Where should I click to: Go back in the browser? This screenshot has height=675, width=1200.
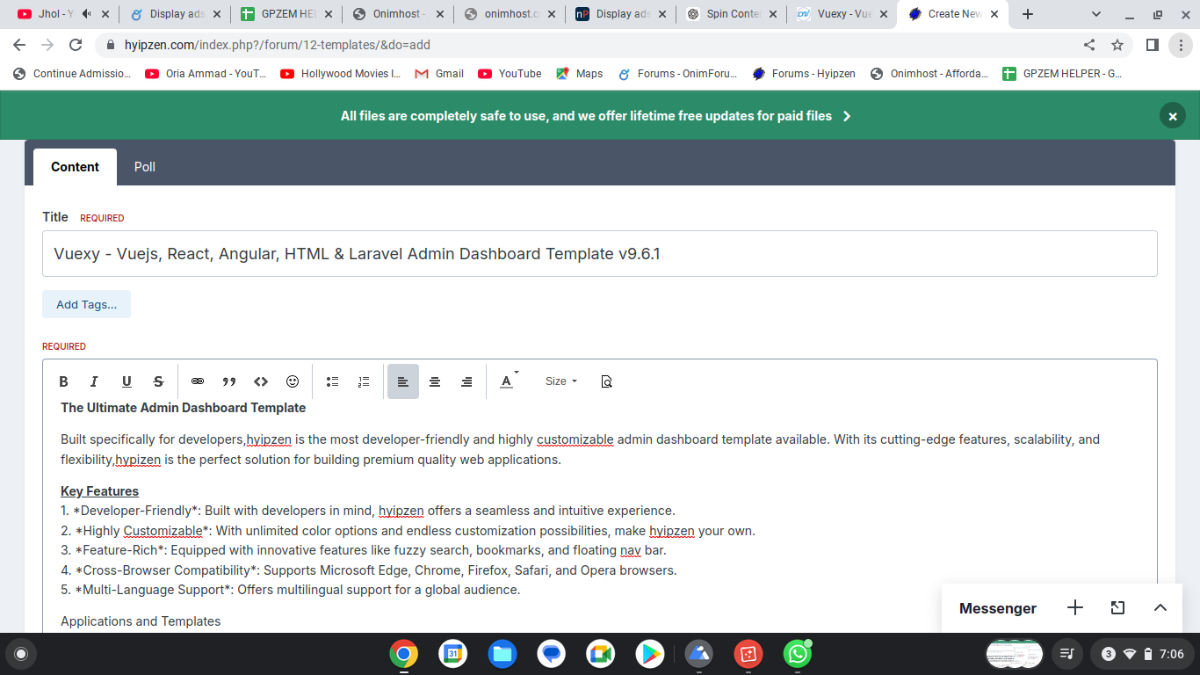pyautogui.click(x=19, y=45)
